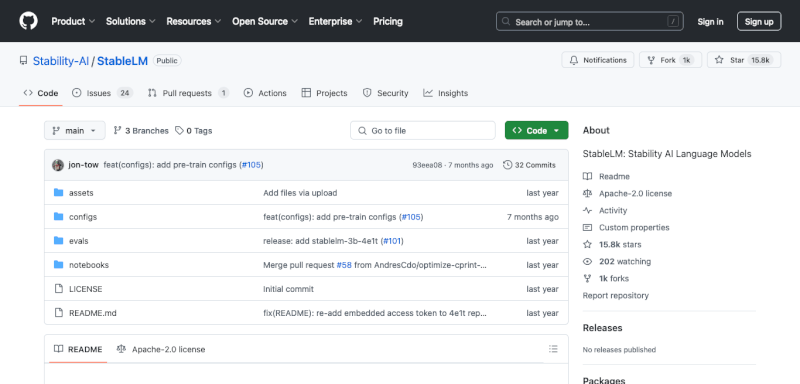The height and width of the screenshot is (384, 800).
Task: Open README outline list icon
Action: click(x=553, y=349)
